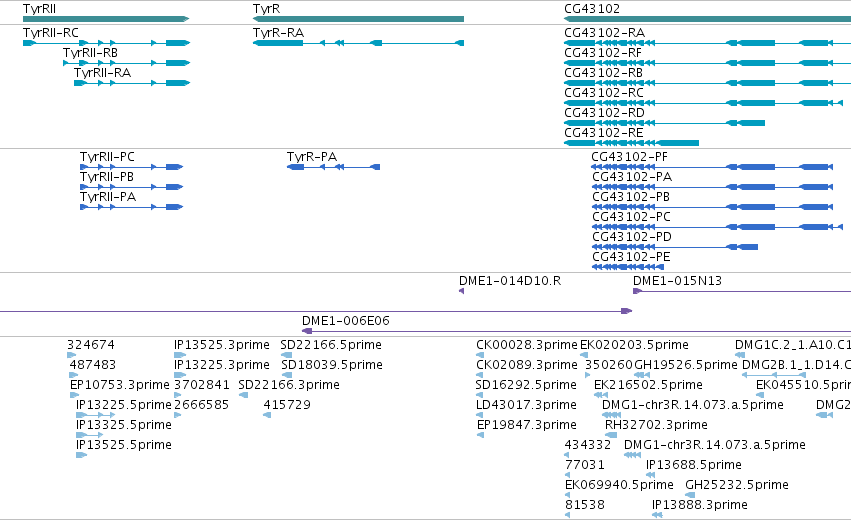Viewport: 851px width, 520px height.
Task: Select CG43102-PE coding sequence
Action: pyautogui.click(x=628, y=268)
